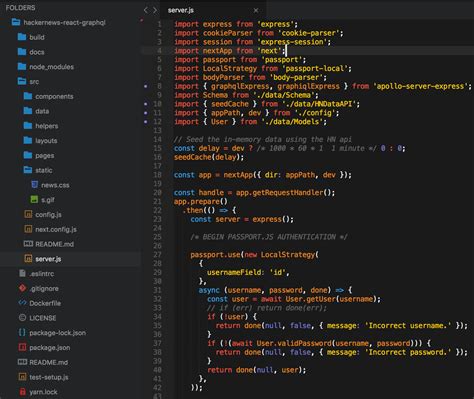
Task: Open test-setup.js in the sidebar
Action: pyautogui.click(x=49, y=377)
